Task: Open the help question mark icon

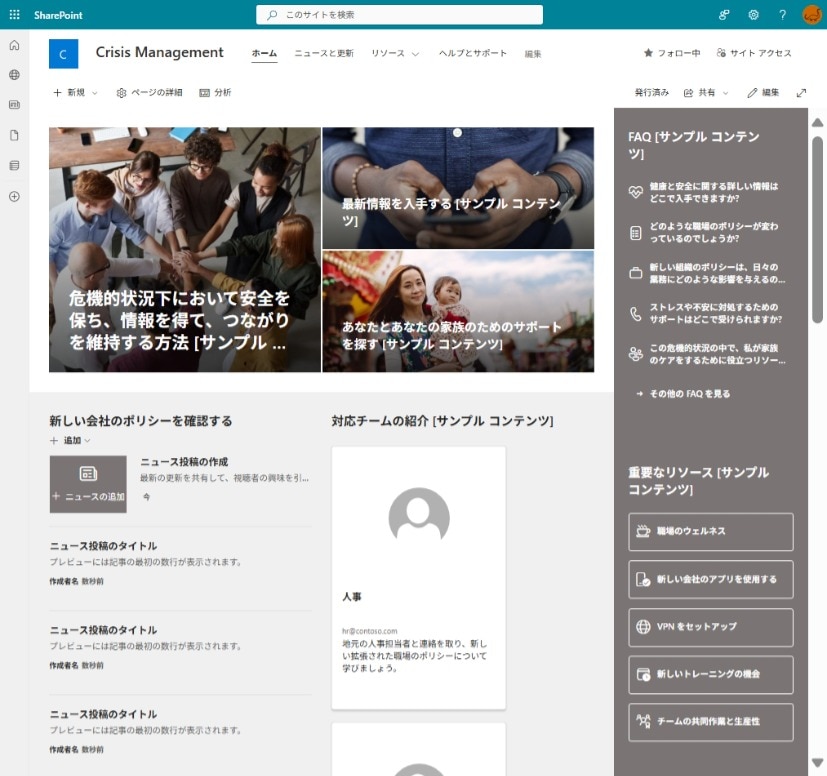Action: pyautogui.click(x=782, y=15)
